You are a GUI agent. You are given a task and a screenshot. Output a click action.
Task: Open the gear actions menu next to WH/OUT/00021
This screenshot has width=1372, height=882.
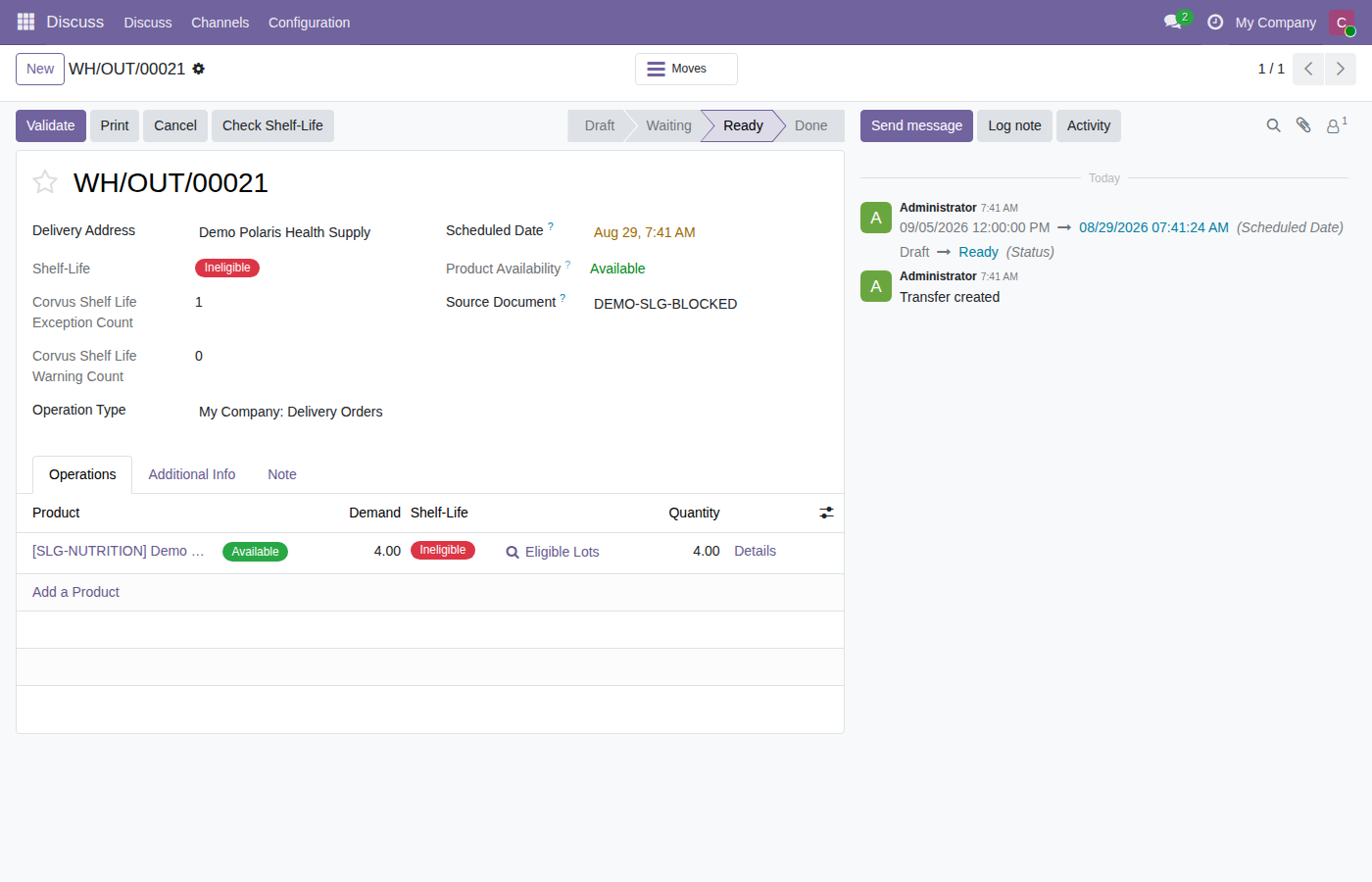[199, 69]
